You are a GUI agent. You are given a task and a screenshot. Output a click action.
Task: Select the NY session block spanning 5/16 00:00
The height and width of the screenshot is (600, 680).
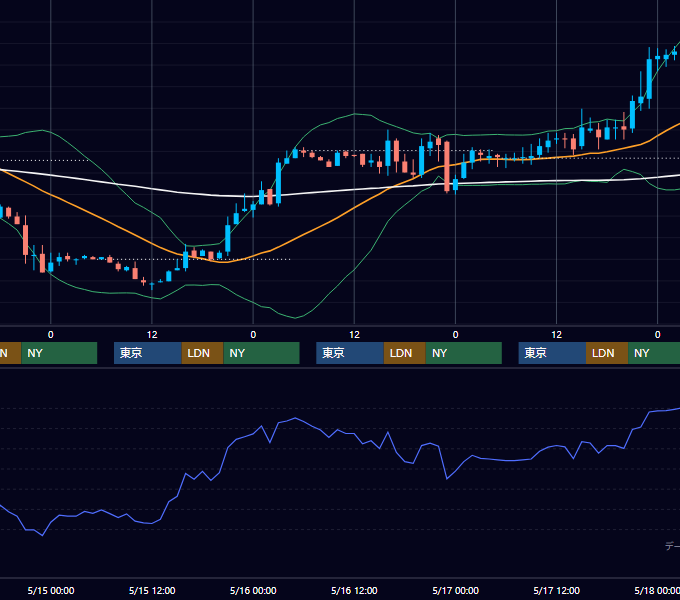pos(262,353)
